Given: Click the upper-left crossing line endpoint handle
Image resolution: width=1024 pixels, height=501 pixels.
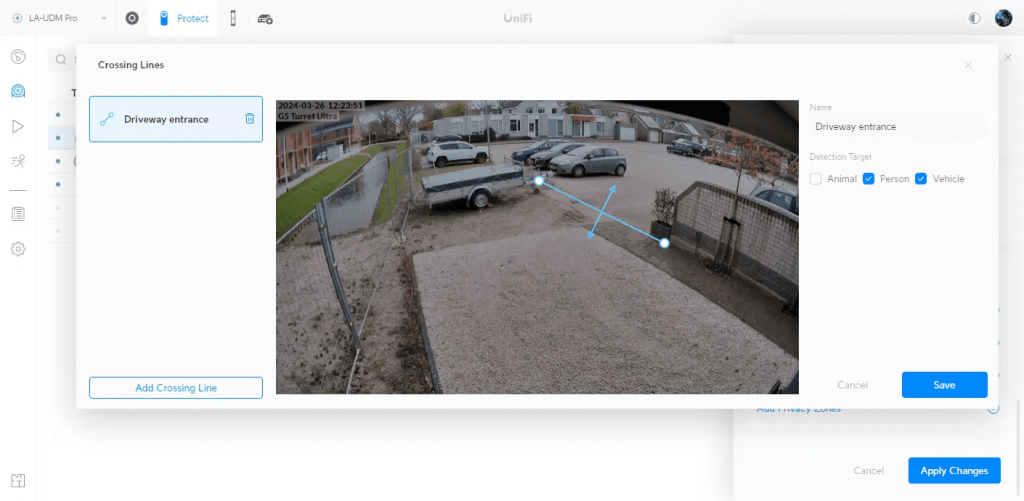Looking at the screenshot, I should coord(539,181).
